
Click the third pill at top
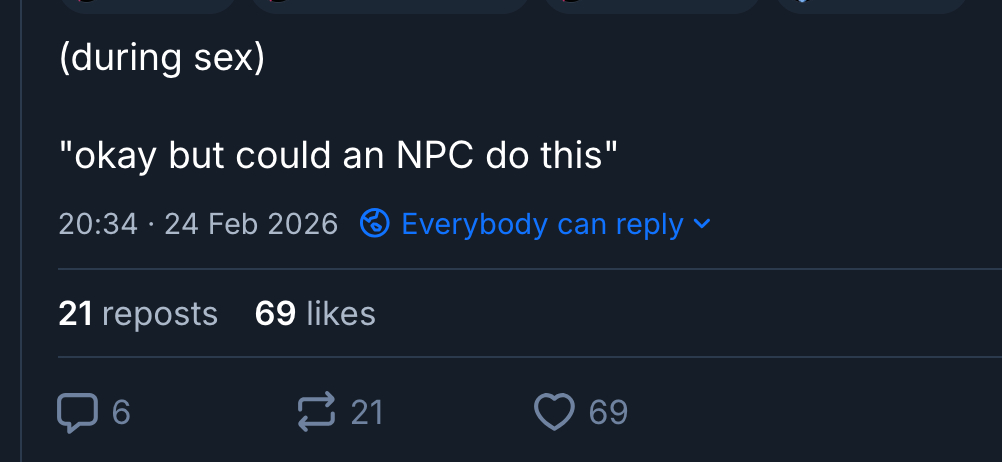tap(651, 5)
